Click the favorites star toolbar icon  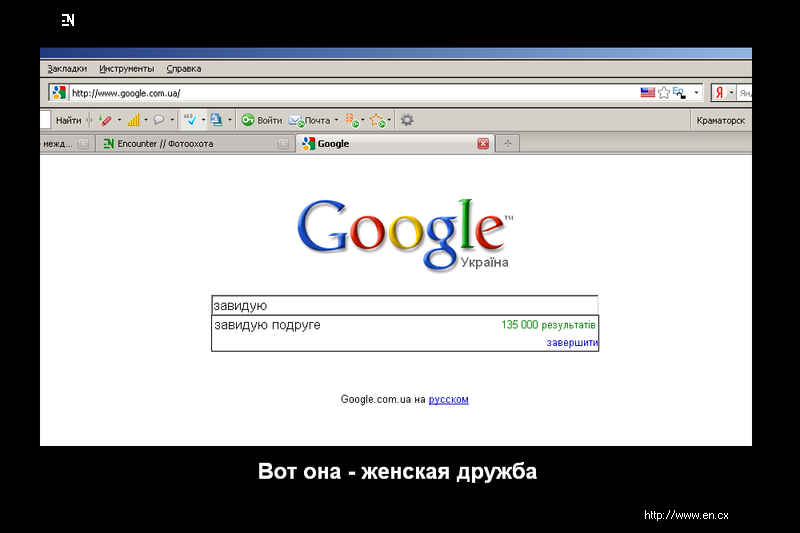pos(376,120)
